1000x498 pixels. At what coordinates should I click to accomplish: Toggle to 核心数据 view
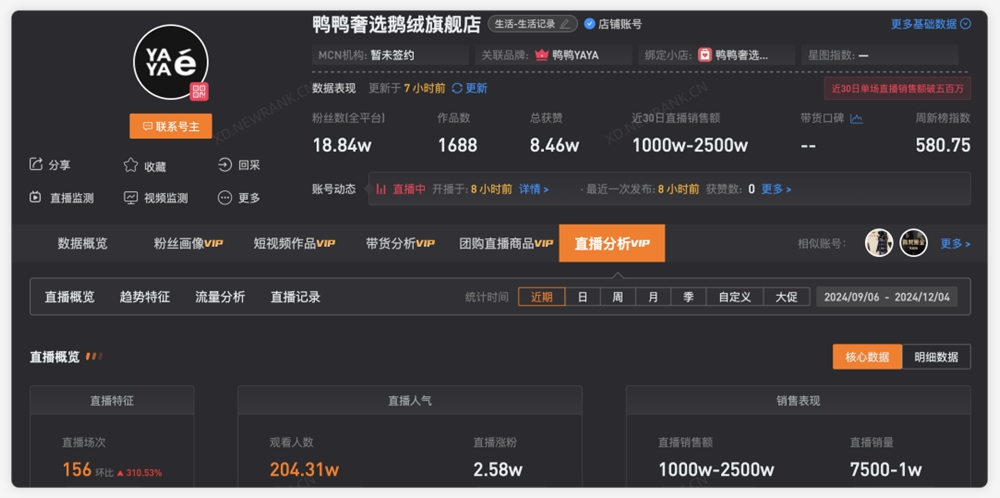click(x=867, y=356)
